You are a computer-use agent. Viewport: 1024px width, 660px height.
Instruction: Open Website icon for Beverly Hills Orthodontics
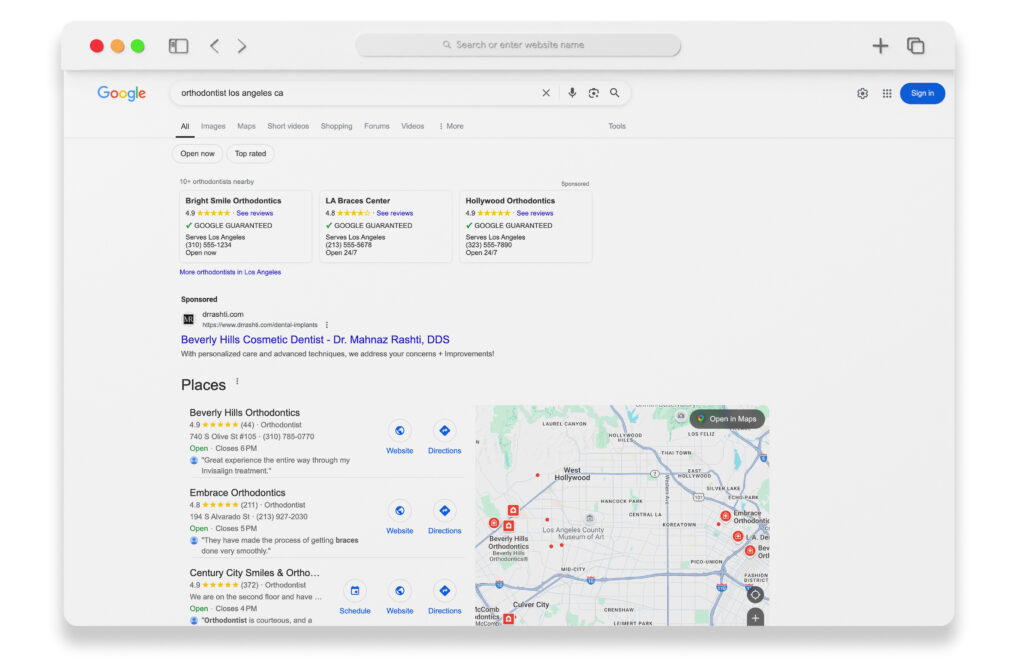[x=400, y=431]
